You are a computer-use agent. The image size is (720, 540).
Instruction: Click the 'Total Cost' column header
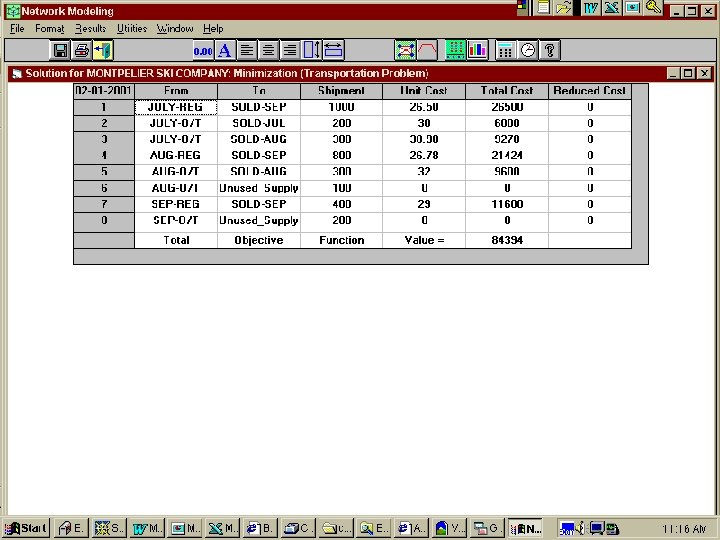pyautogui.click(x=507, y=91)
